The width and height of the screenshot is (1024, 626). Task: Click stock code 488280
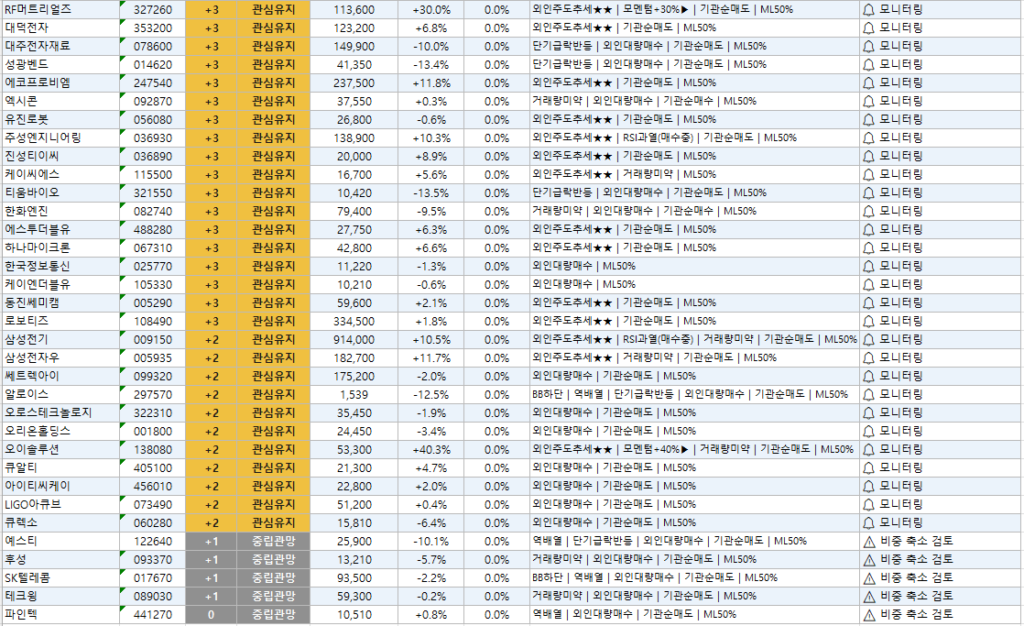pos(153,230)
